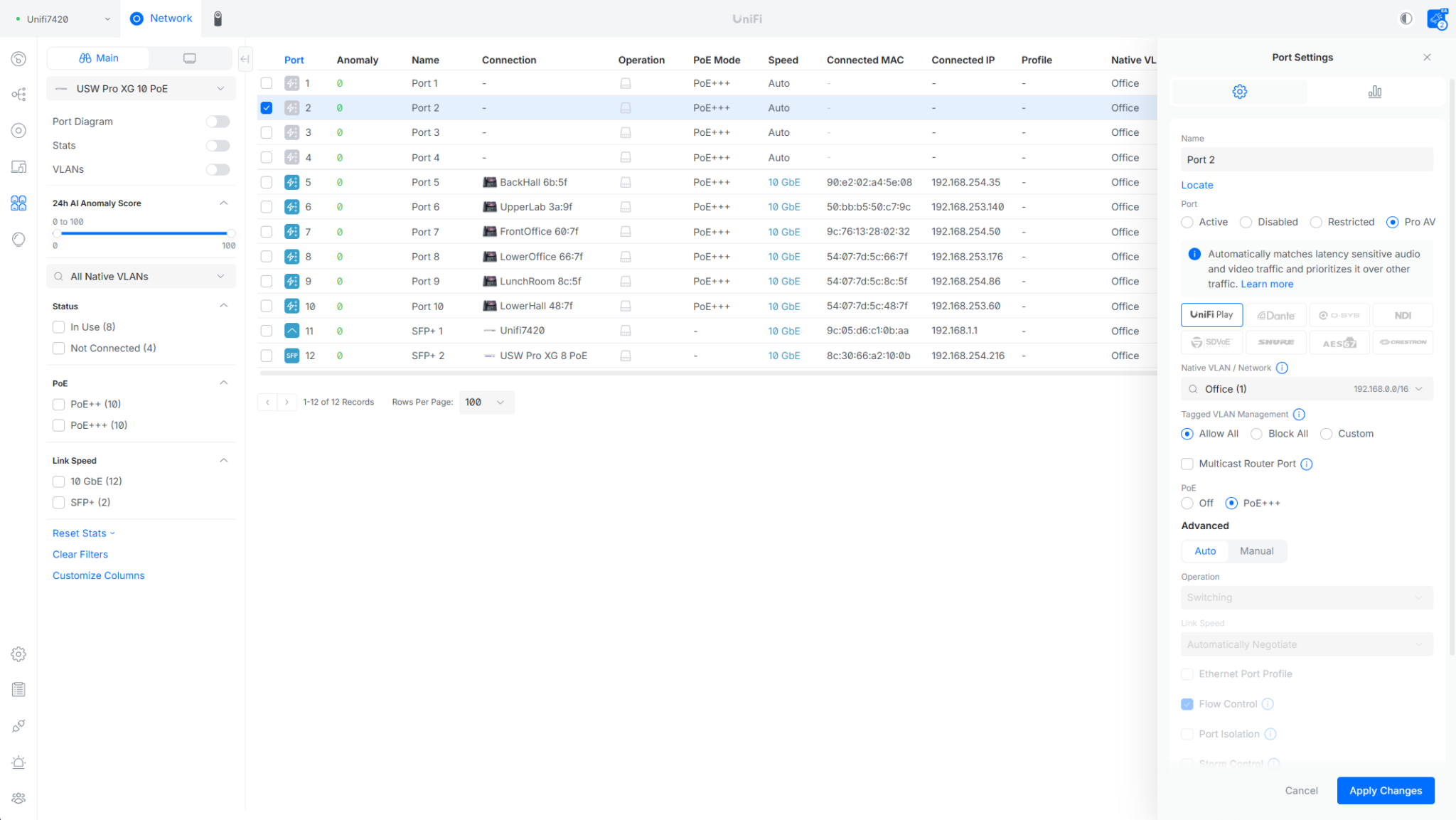Screen dimensions: 1456x820
Task: Expand the All Native VLANs dropdown
Action: (141, 277)
